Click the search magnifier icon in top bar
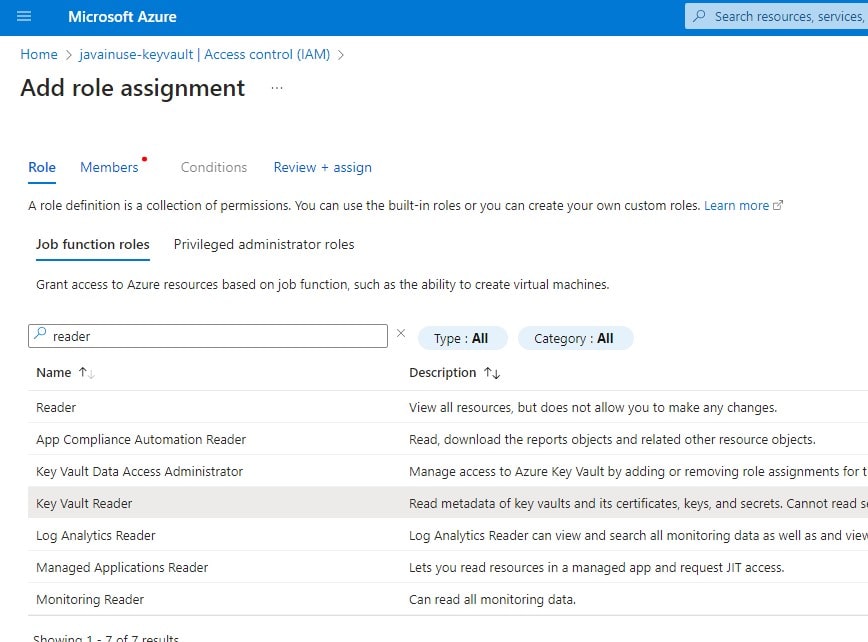Image resolution: width=868 pixels, height=642 pixels. (700, 16)
